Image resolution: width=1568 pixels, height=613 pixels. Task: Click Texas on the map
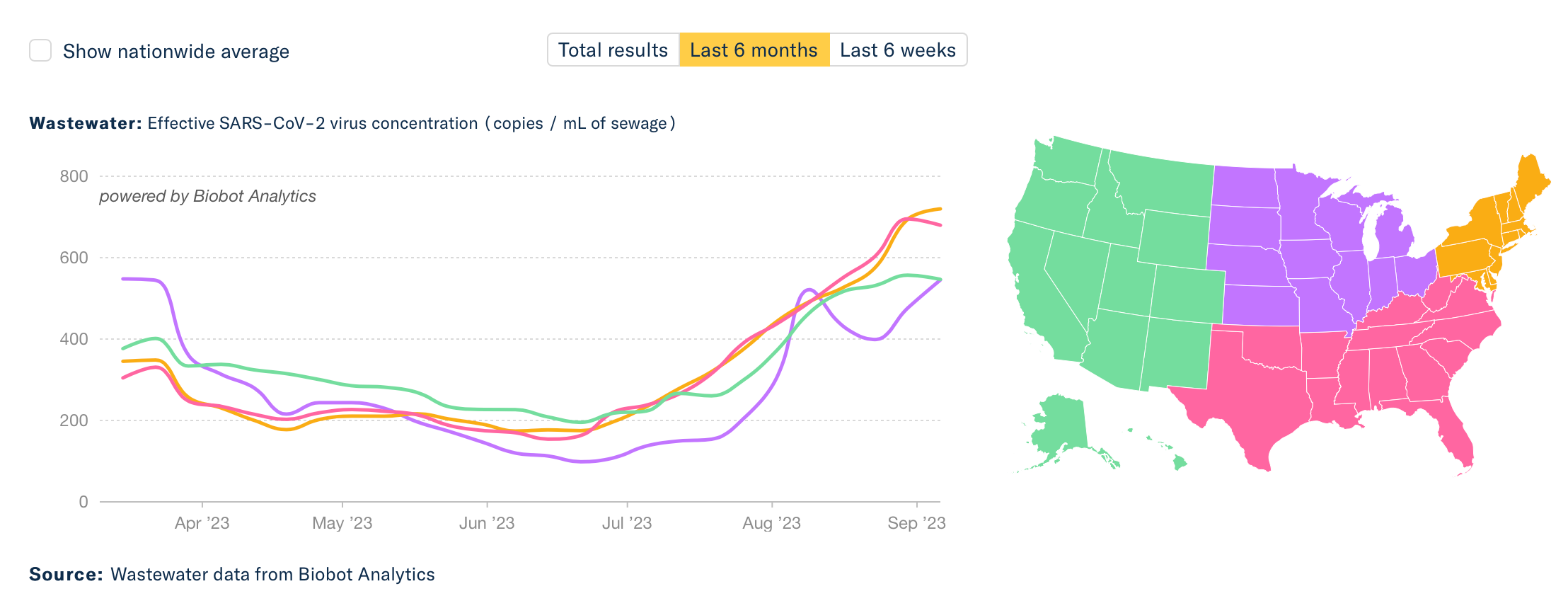tap(1252, 396)
